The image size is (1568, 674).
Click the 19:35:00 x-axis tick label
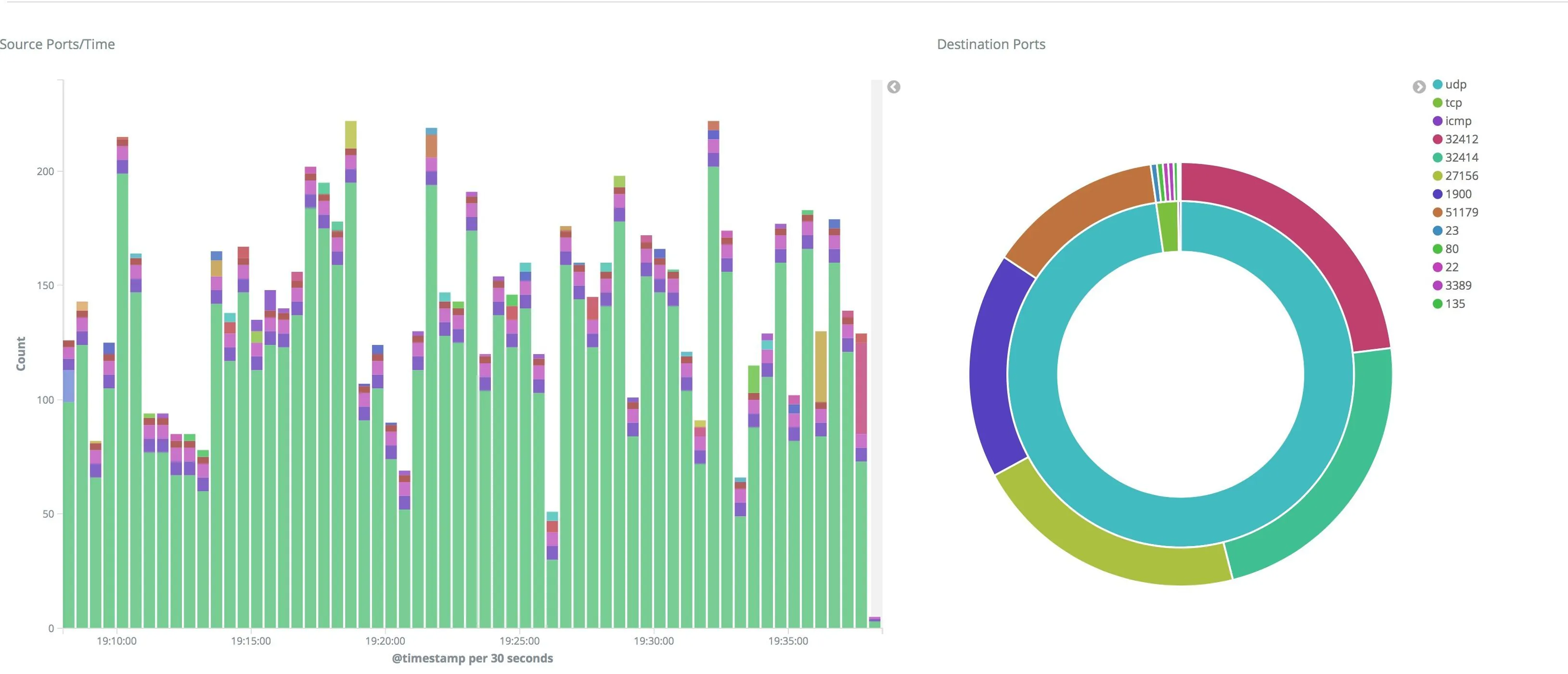tap(788, 641)
